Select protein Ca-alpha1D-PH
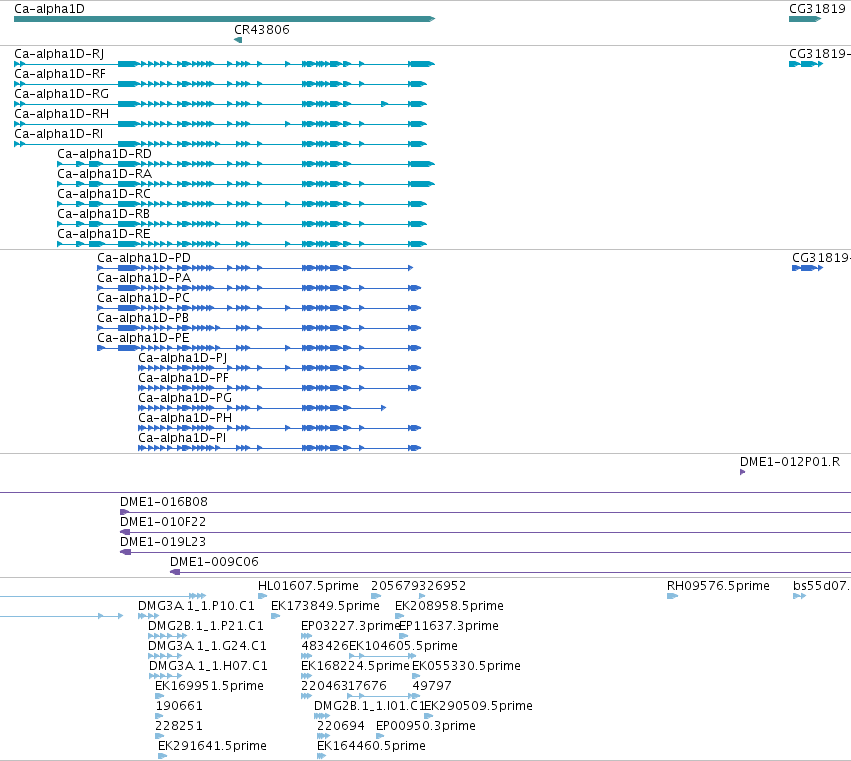This screenshot has width=851, height=761. (280, 428)
